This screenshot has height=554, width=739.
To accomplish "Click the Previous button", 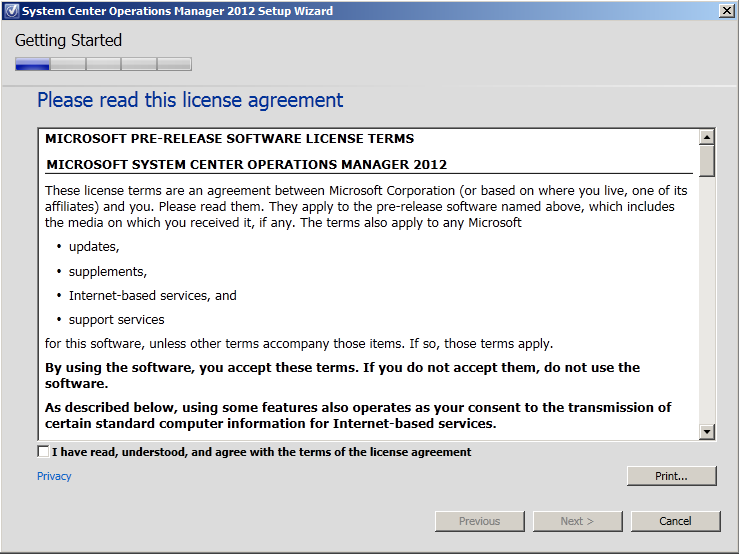I will pyautogui.click(x=479, y=521).
